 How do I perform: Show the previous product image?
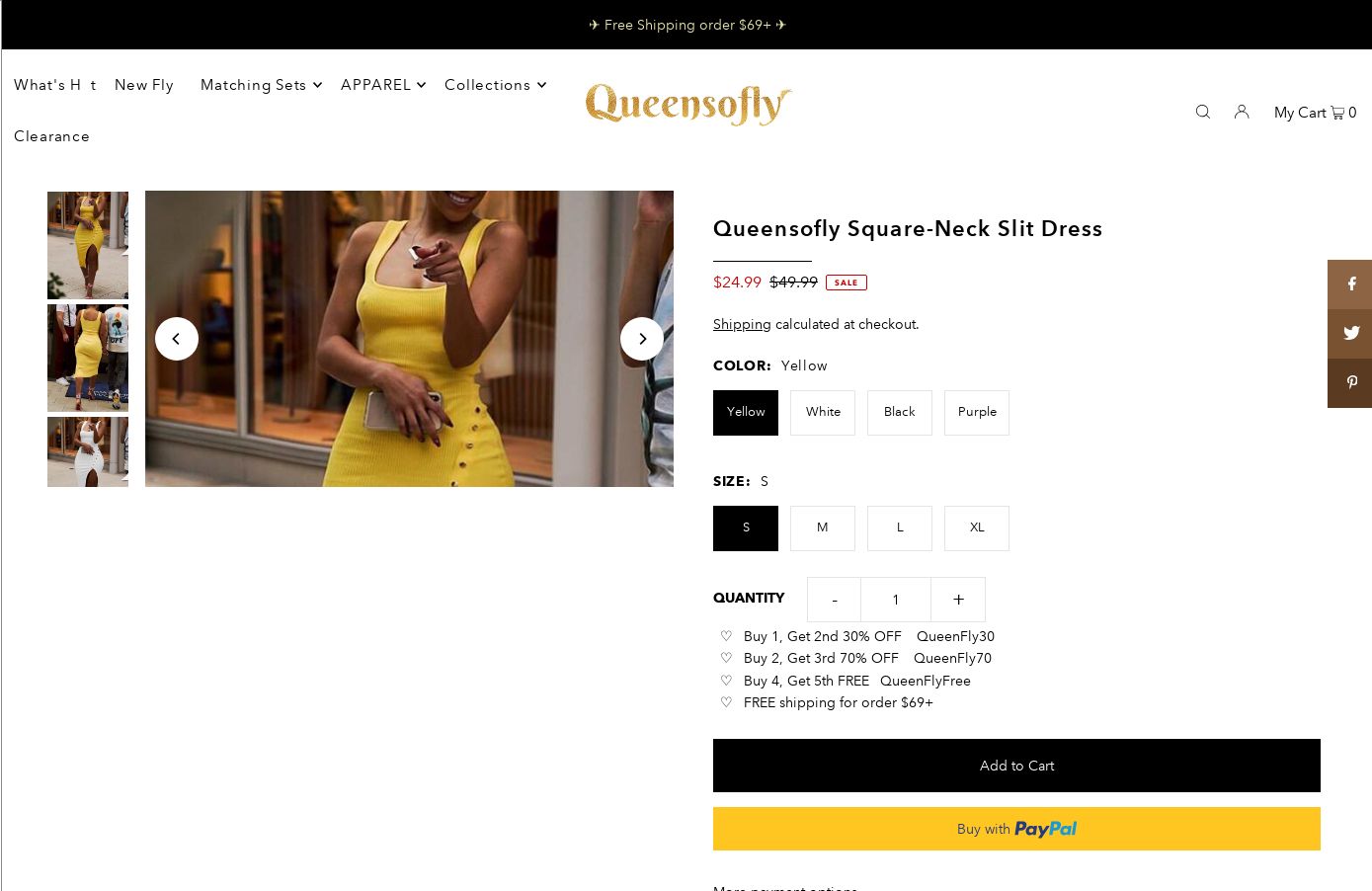pyautogui.click(x=177, y=339)
